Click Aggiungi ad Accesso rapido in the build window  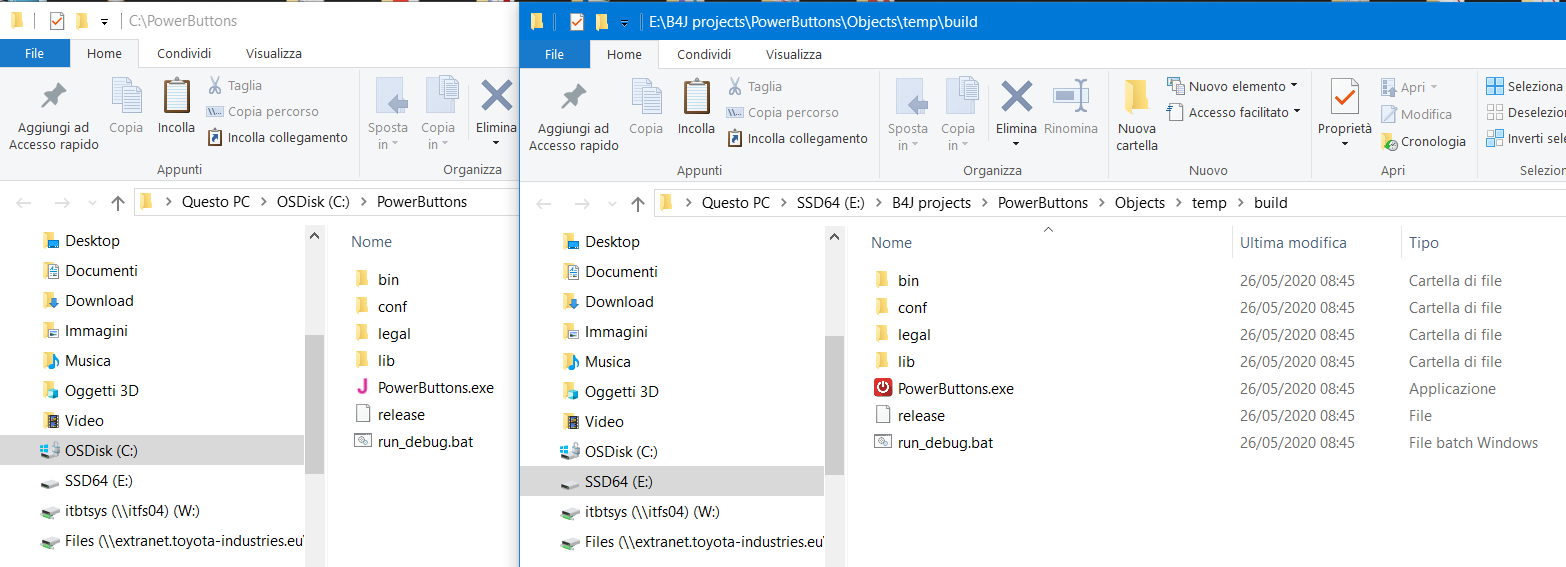(573, 116)
